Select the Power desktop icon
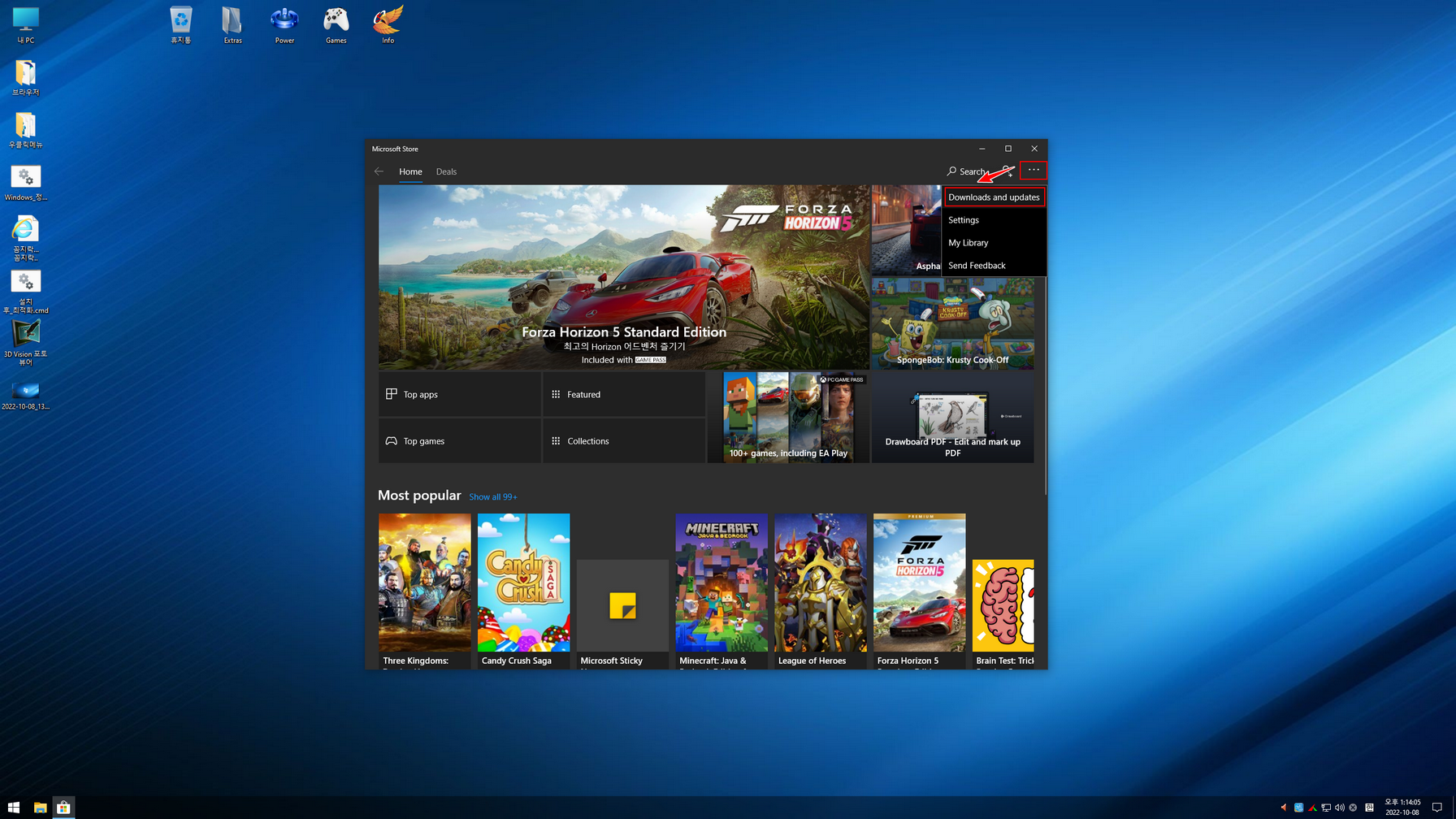The width and height of the screenshot is (1456, 819). pos(284,25)
